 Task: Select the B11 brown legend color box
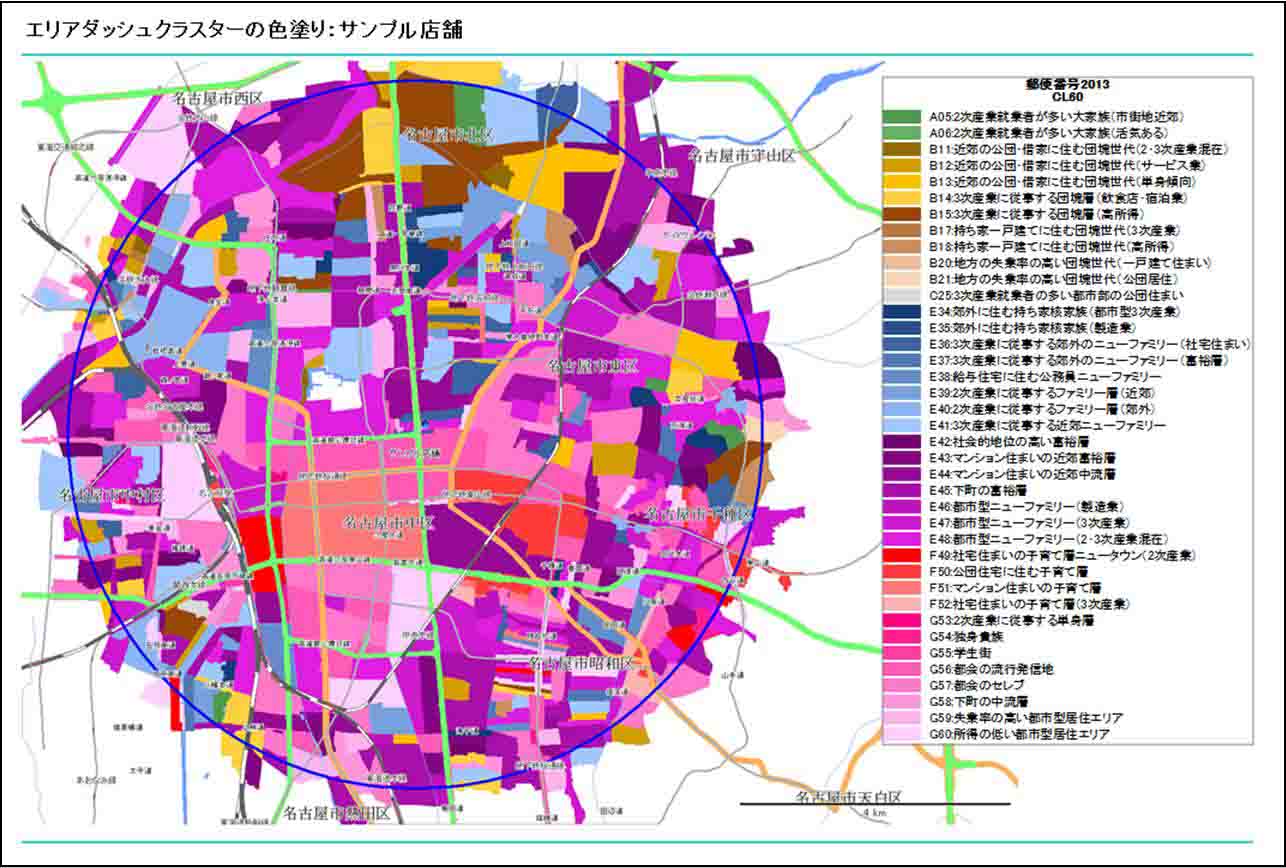(x=901, y=149)
